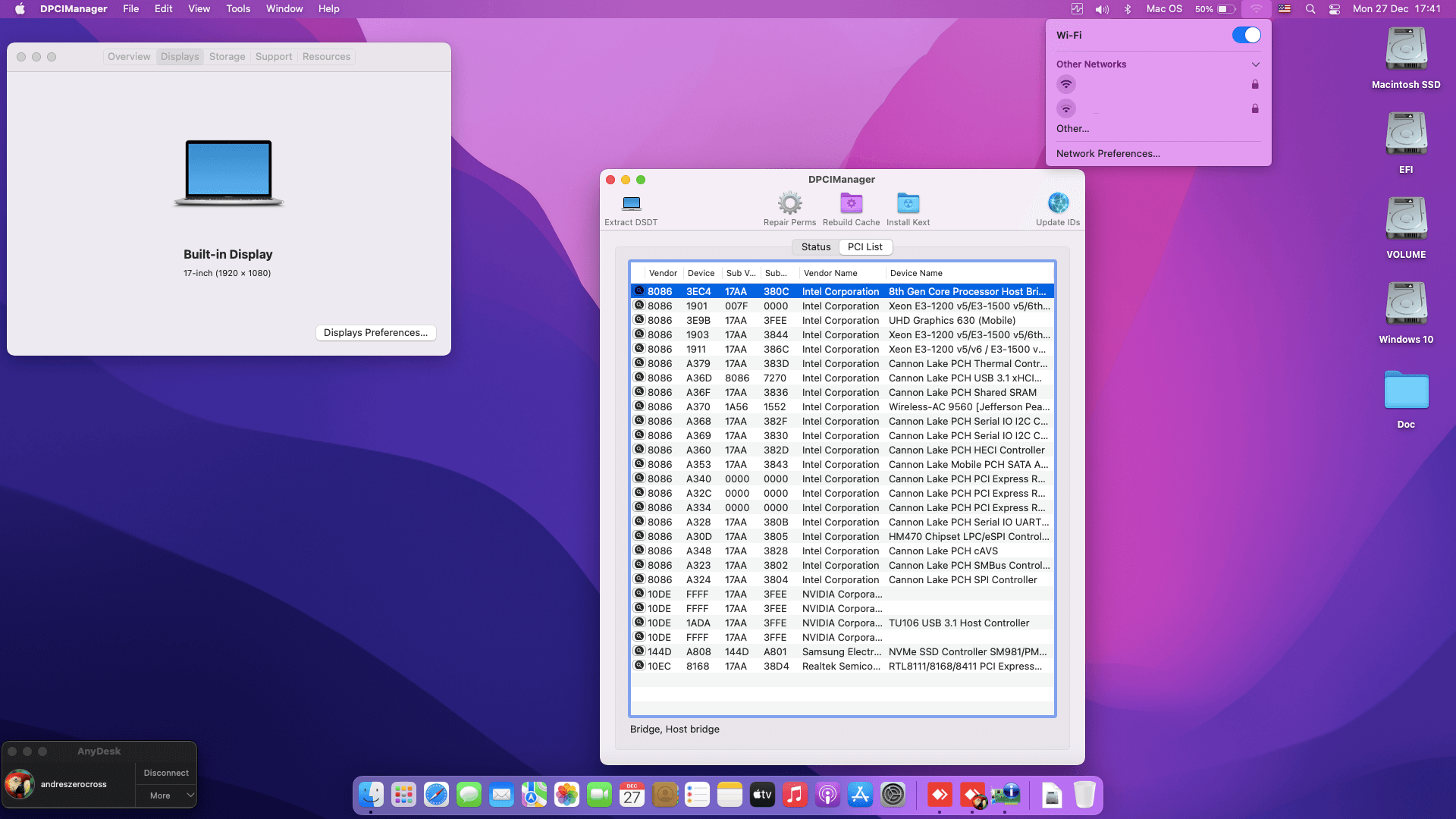Viewport: 1456px width, 819px height.
Task: Select the Repair Perms gear icon
Action: coord(789,203)
